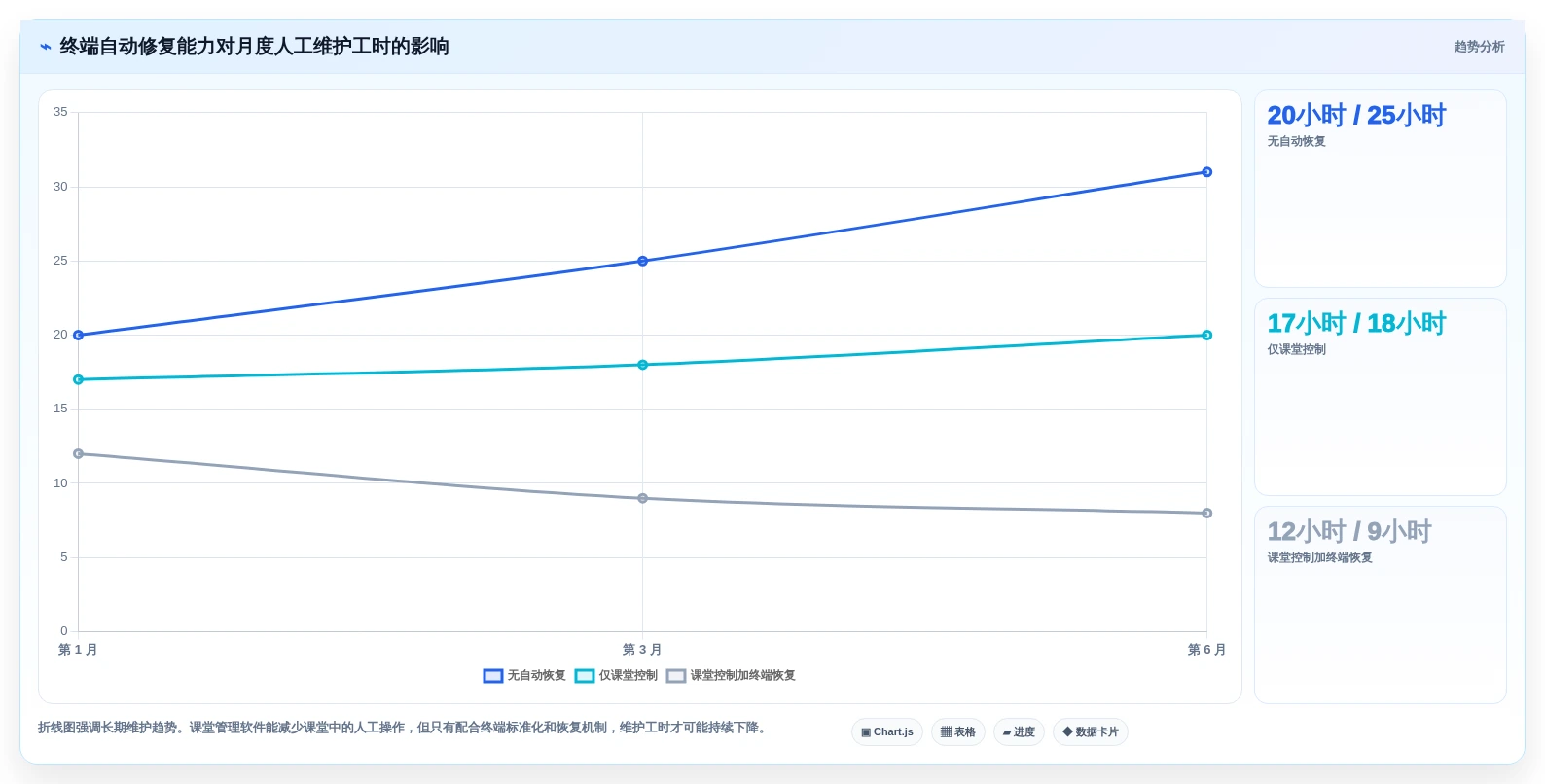1545x784 pixels.
Task: Click the Chart.js tag button
Action: coord(887,732)
